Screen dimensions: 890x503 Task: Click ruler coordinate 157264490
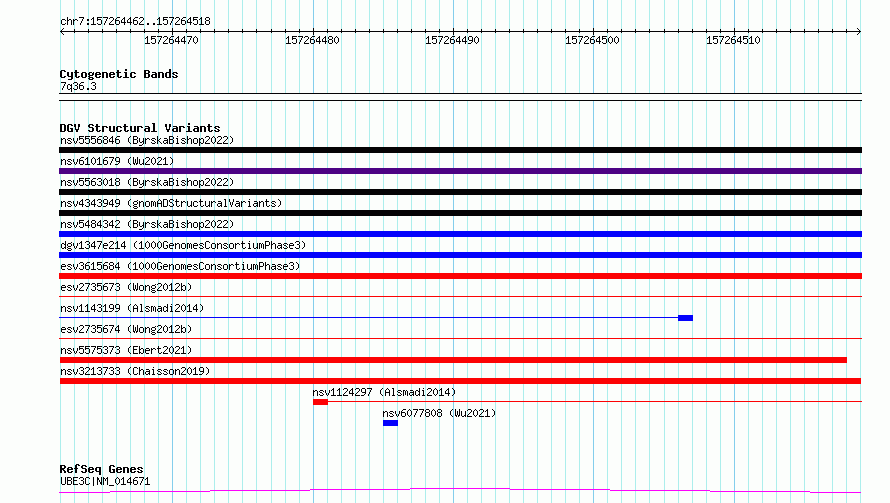pos(452,40)
